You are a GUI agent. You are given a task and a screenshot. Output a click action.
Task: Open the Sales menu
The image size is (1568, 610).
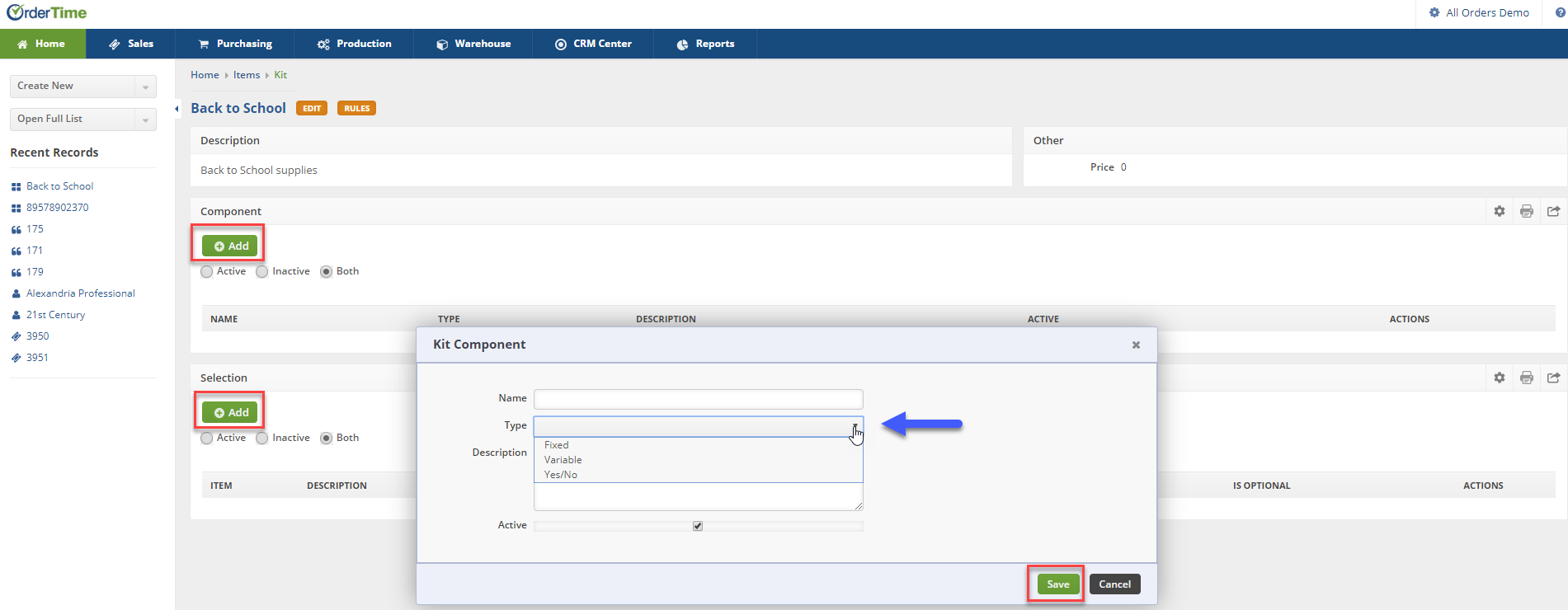[x=130, y=44]
